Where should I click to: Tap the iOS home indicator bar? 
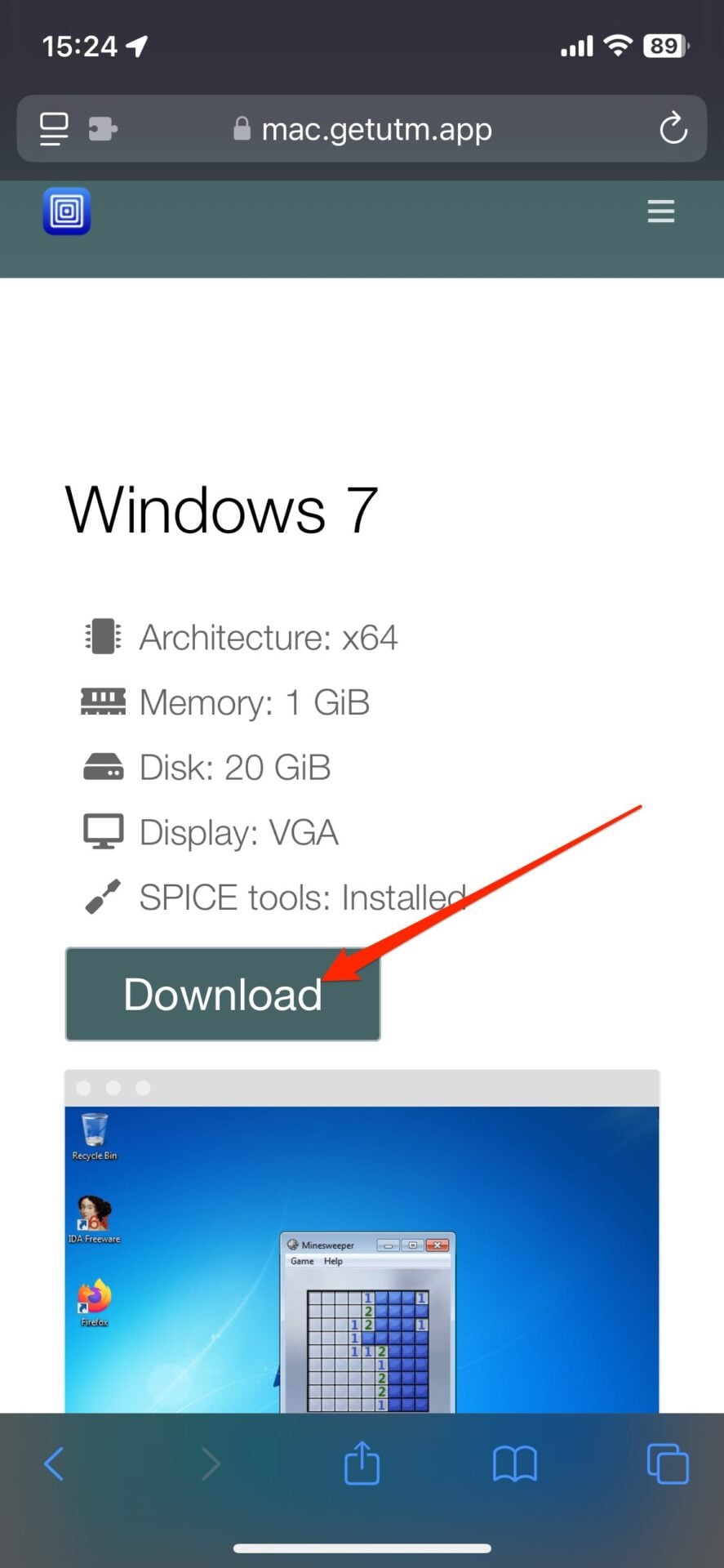click(x=362, y=1548)
